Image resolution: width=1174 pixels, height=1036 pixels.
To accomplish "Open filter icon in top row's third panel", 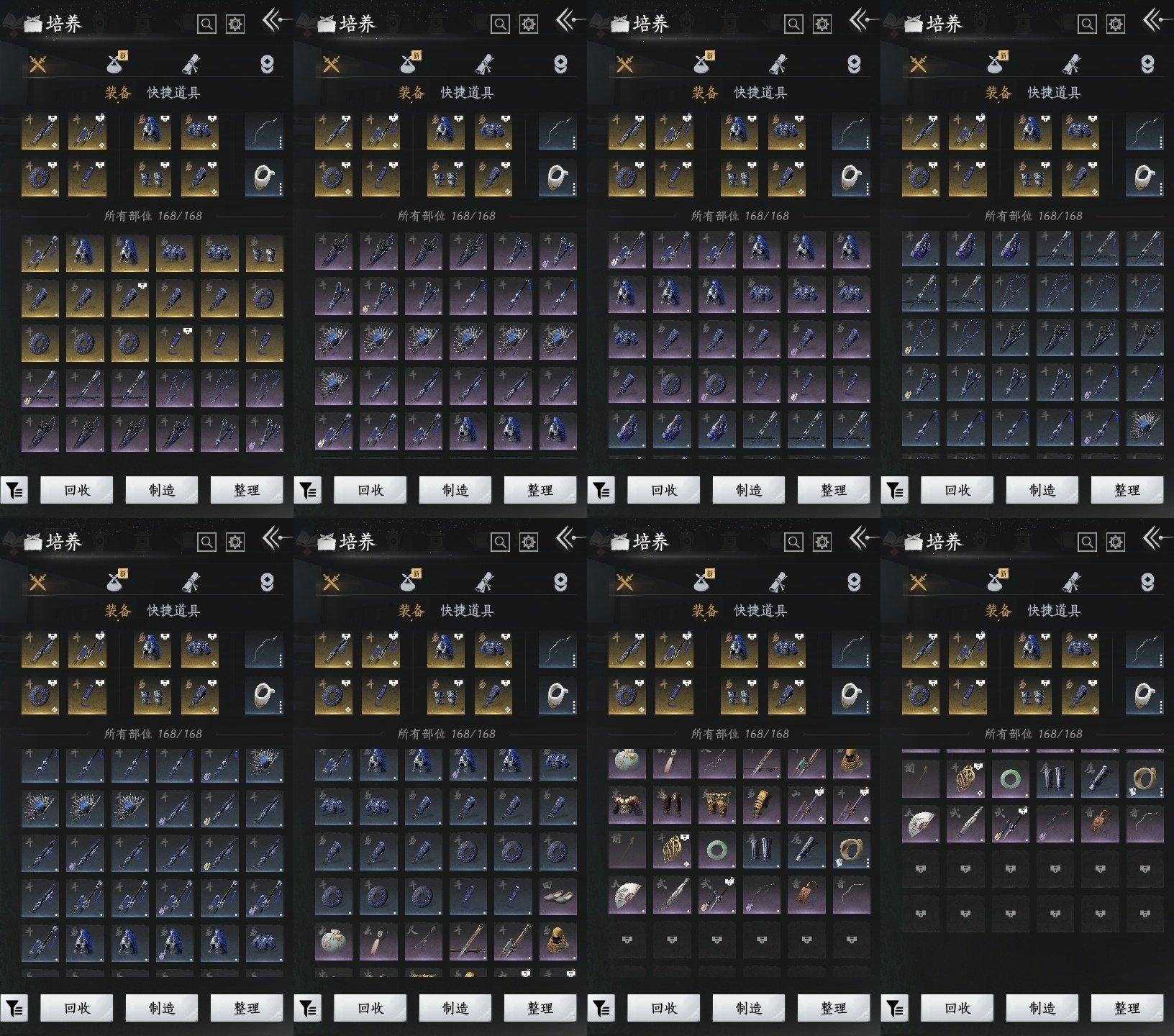I will click(x=601, y=491).
